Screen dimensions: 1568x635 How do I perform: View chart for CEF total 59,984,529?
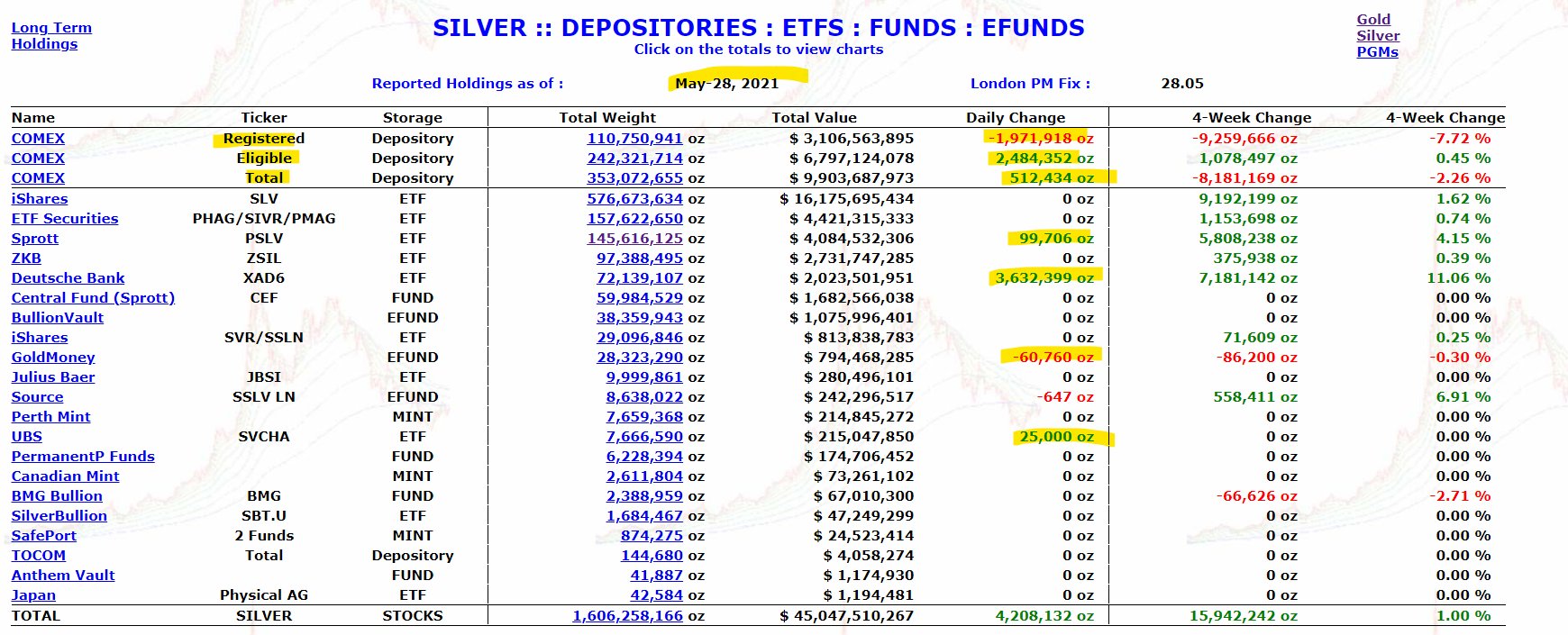pos(640,298)
